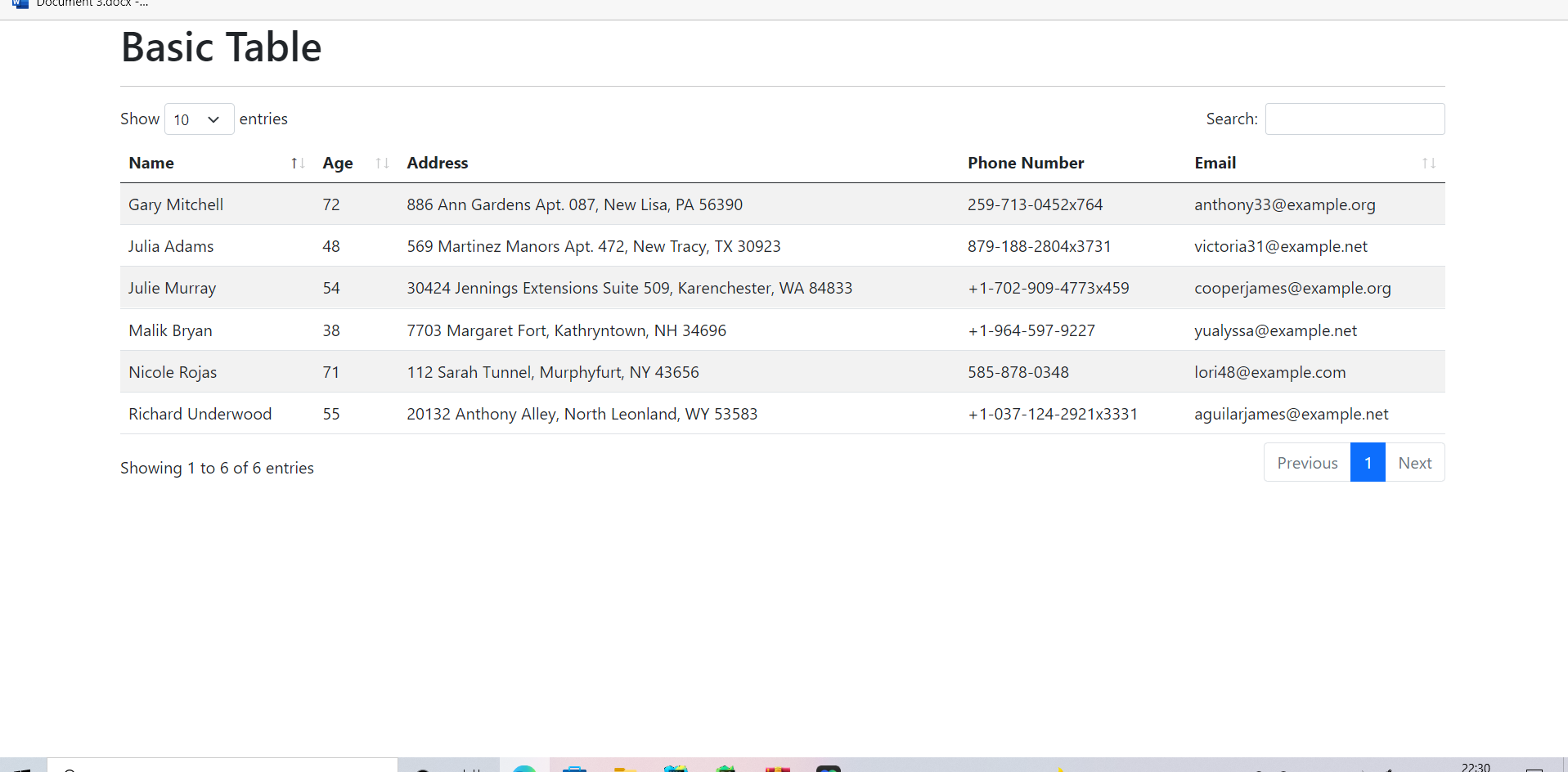Viewport: 1568px width, 772px height.
Task: Sort the table by the Email column
Action: point(1315,163)
